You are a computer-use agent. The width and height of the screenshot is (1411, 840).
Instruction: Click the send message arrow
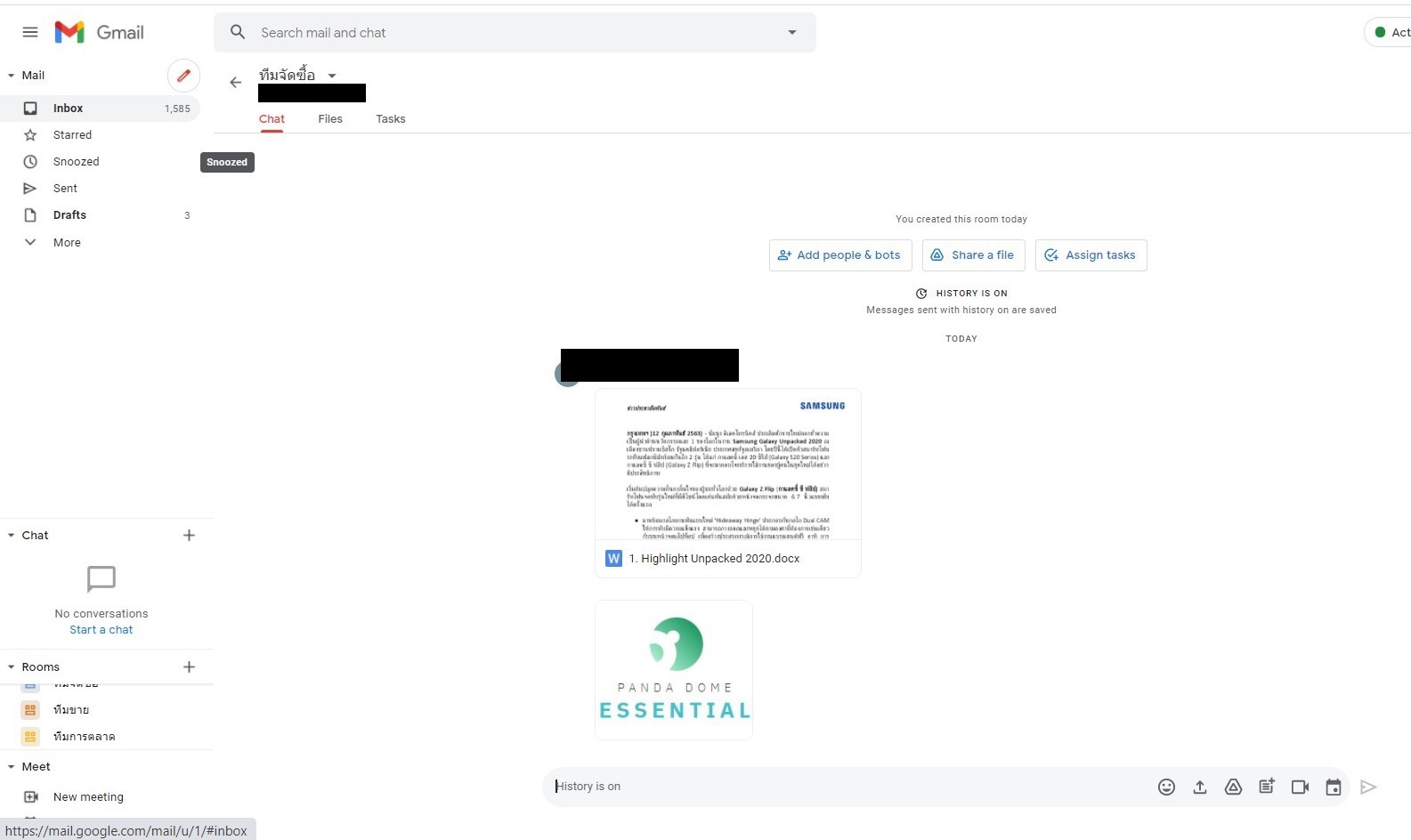click(1369, 787)
